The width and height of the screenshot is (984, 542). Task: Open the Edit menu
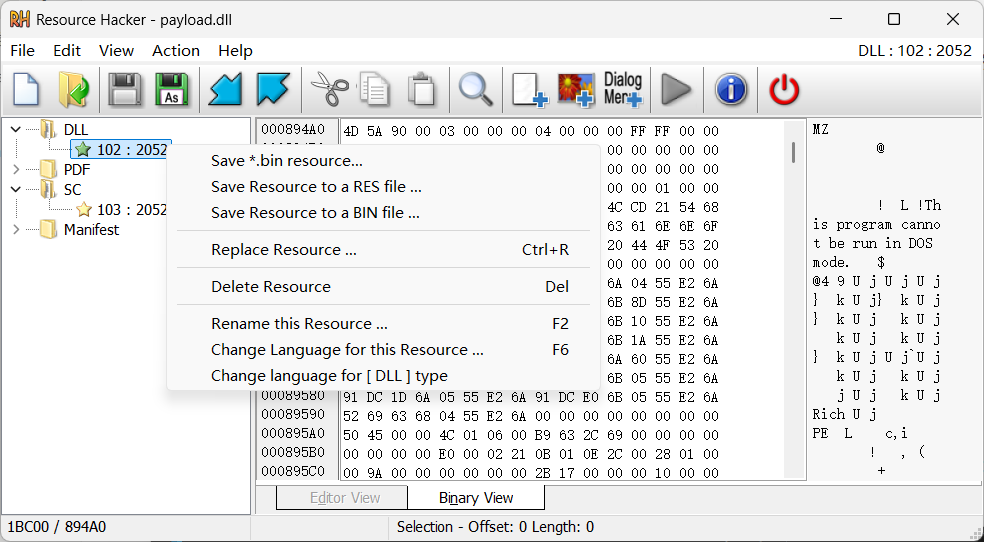point(67,51)
